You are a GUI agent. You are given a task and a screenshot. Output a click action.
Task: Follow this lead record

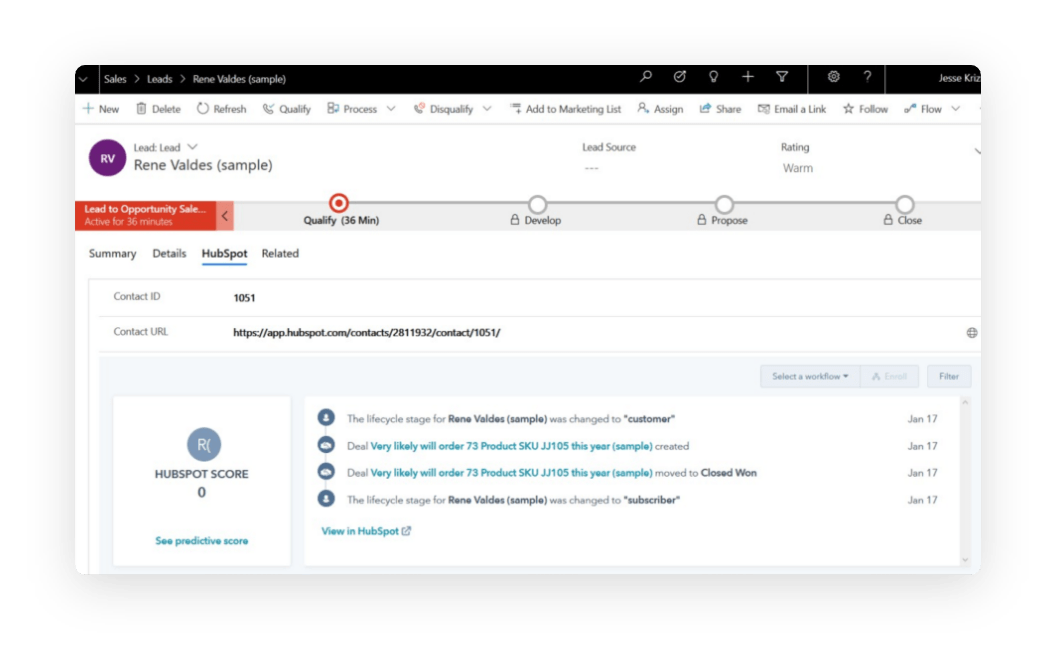click(865, 109)
